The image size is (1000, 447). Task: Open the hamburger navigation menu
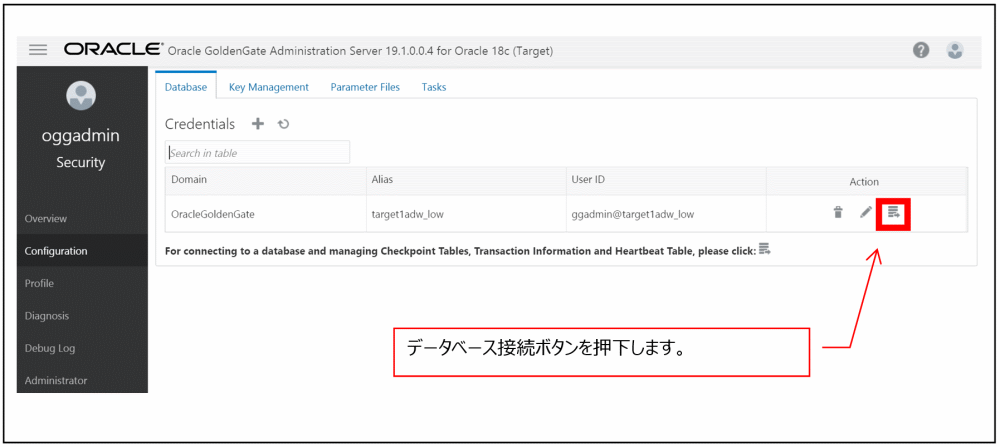[38, 50]
